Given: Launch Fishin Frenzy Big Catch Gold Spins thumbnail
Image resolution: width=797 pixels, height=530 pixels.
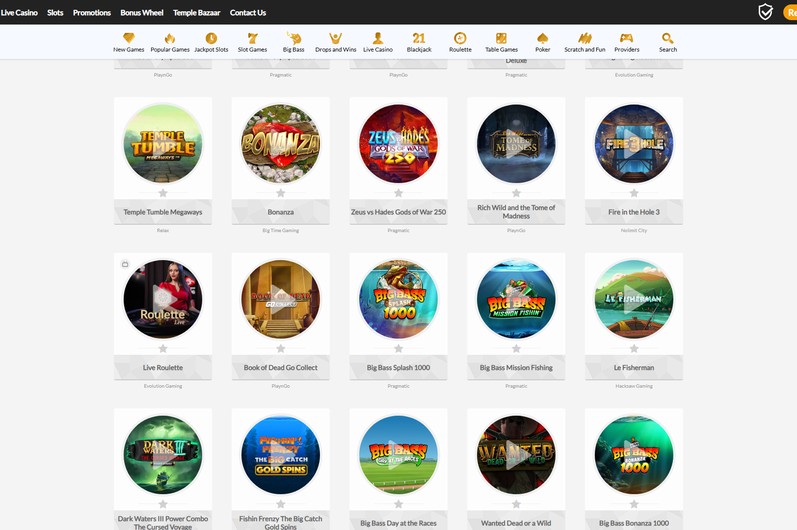Looking at the screenshot, I should [x=281, y=455].
